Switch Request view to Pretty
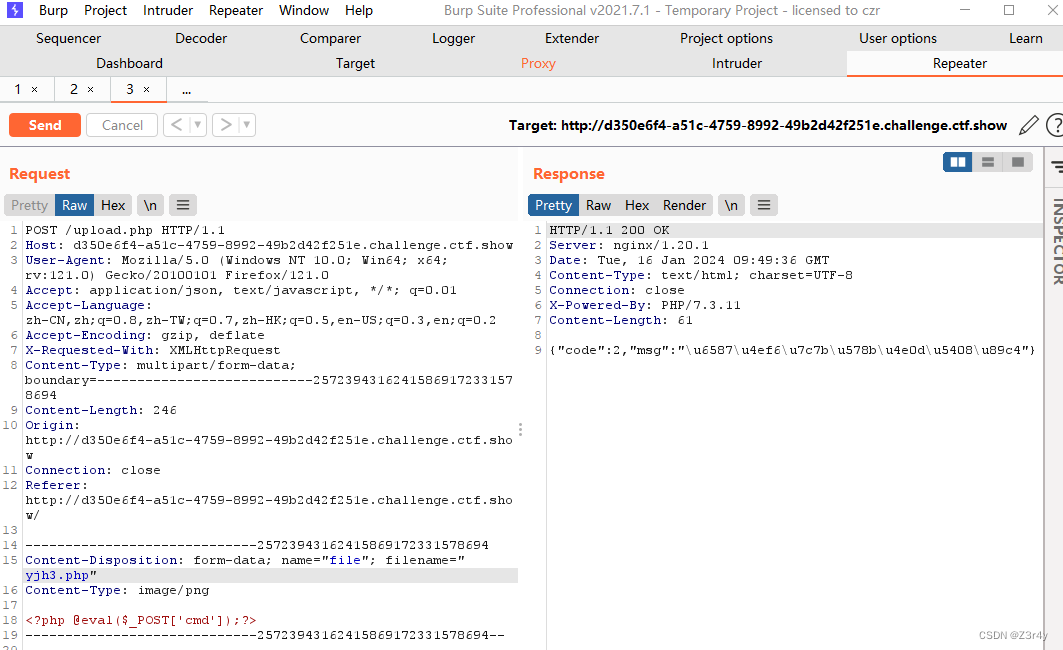Image resolution: width=1063 pixels, height=650 pixels. tap(29, 205)
